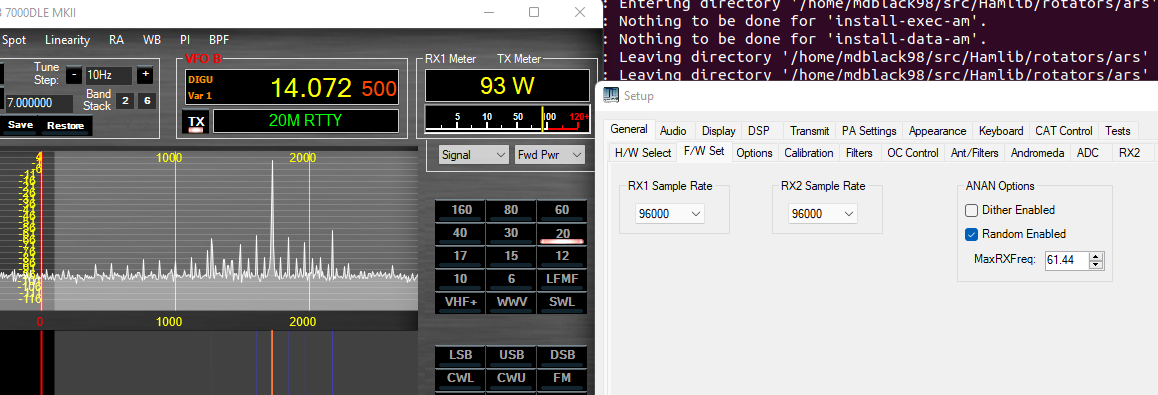Open the Appearance tab
Screen dimensions: 1158x395
[x=937, y=131]
